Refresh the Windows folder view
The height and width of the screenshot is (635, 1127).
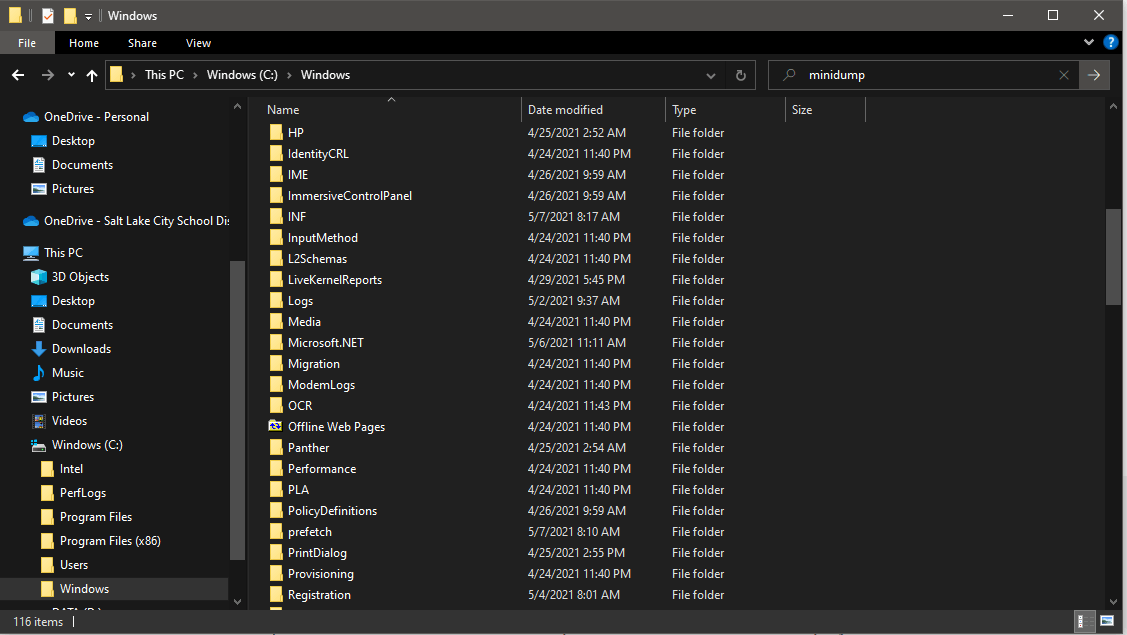pyautogui.click(x=741, y=75)
